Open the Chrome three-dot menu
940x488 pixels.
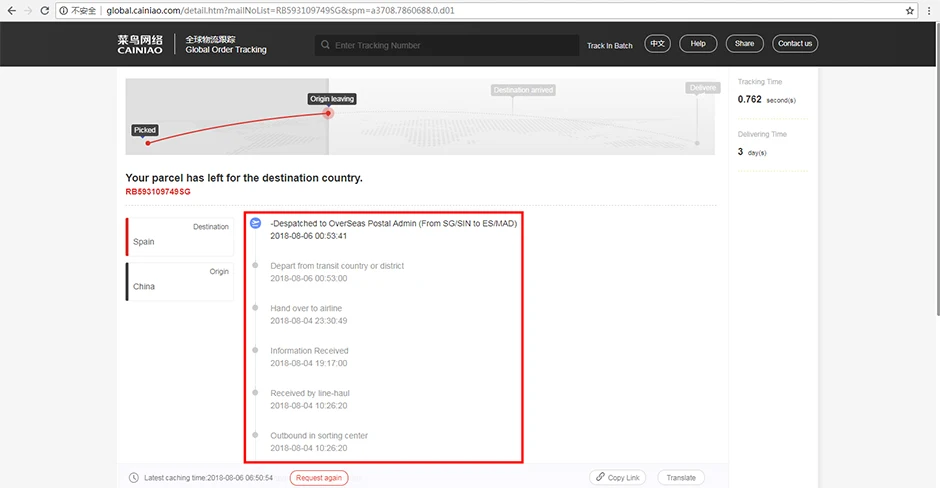[929, 10]
